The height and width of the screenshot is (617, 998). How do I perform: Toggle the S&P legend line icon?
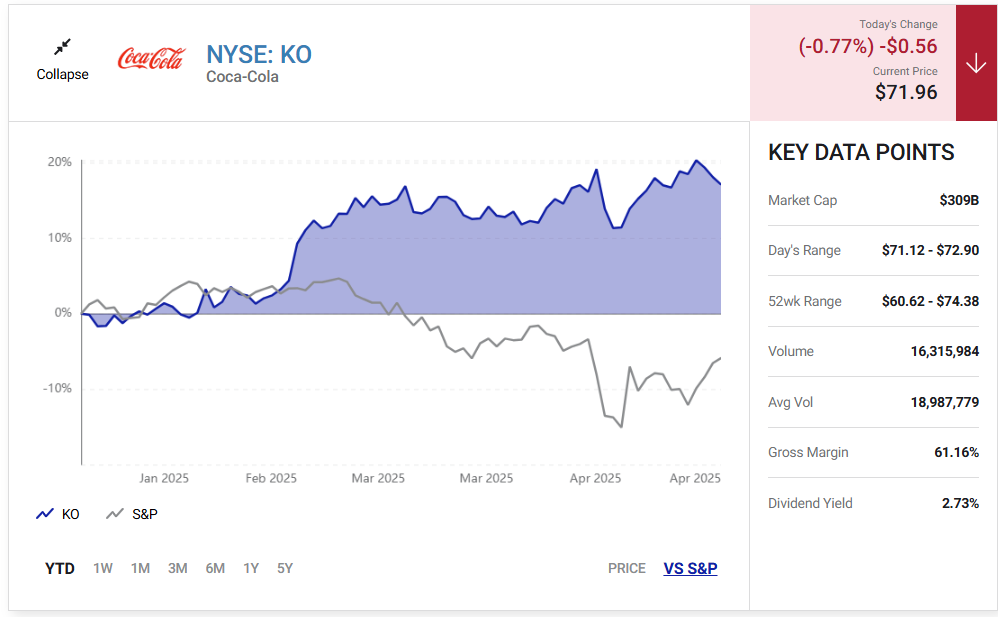[x=115, y=514]
